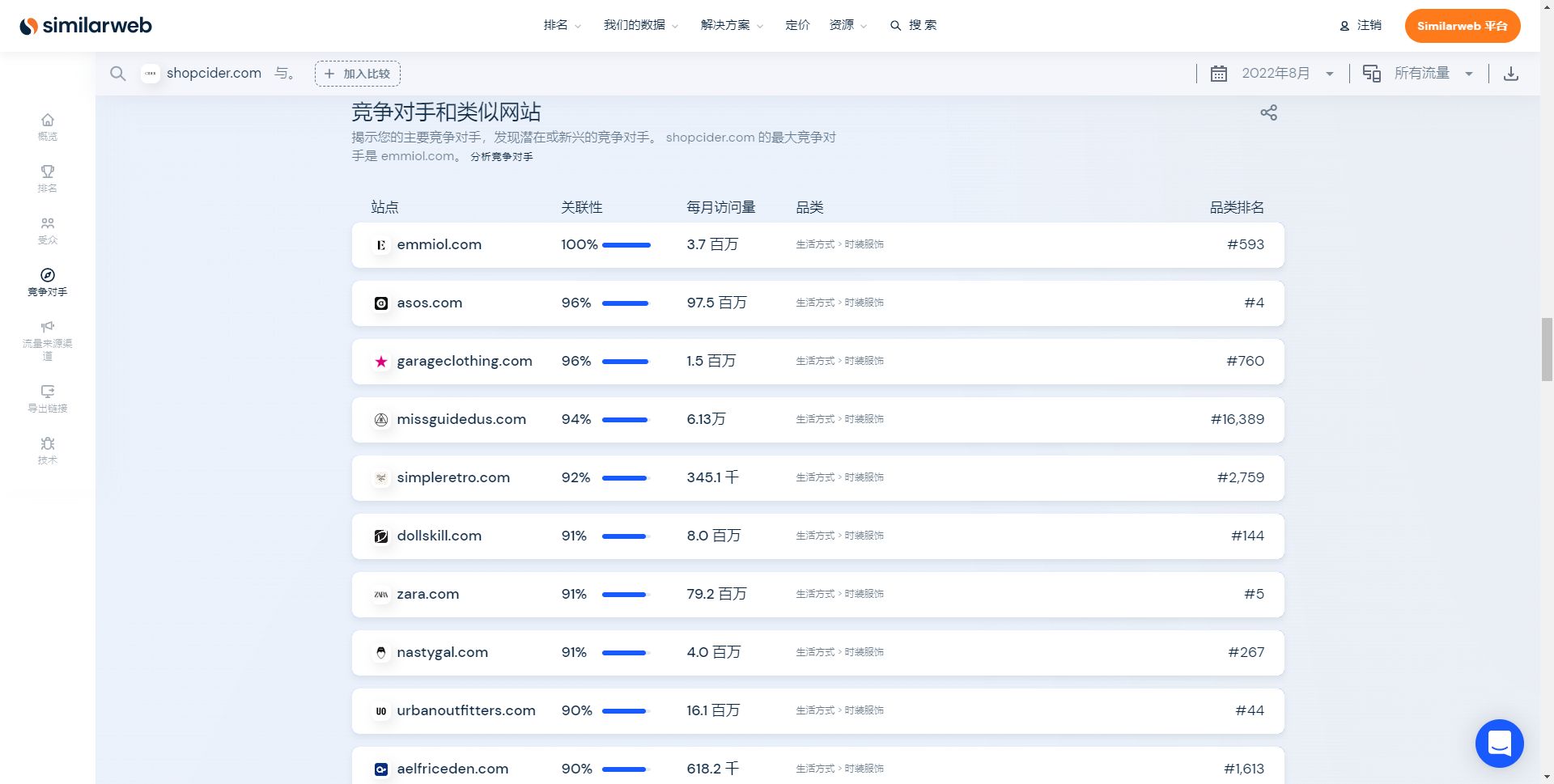Expand the 排名 navigation dropdown
1554x784 pixels.
coord(563,25)
